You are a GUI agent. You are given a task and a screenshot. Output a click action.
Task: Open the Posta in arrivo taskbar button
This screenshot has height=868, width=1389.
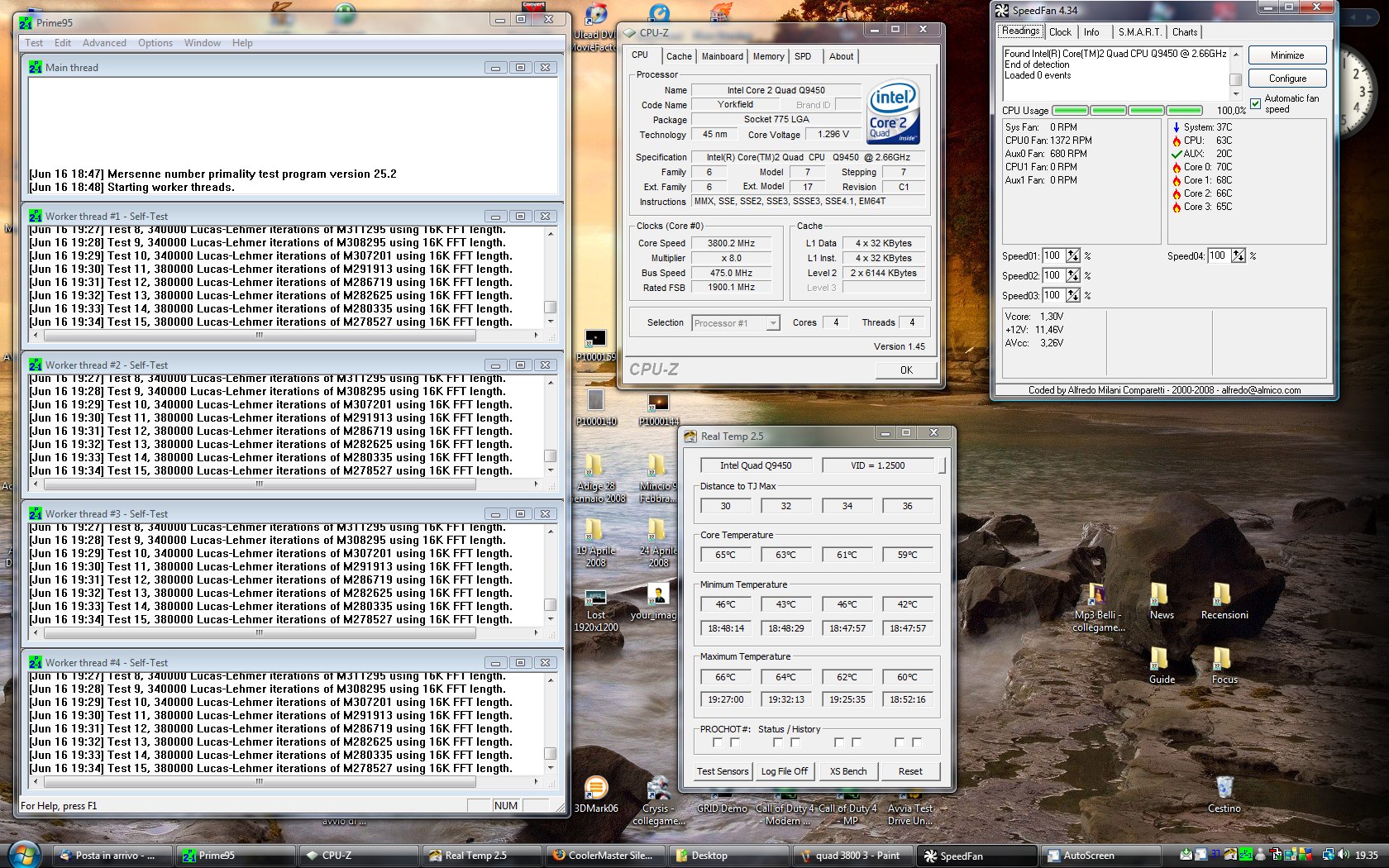point(114,856)
